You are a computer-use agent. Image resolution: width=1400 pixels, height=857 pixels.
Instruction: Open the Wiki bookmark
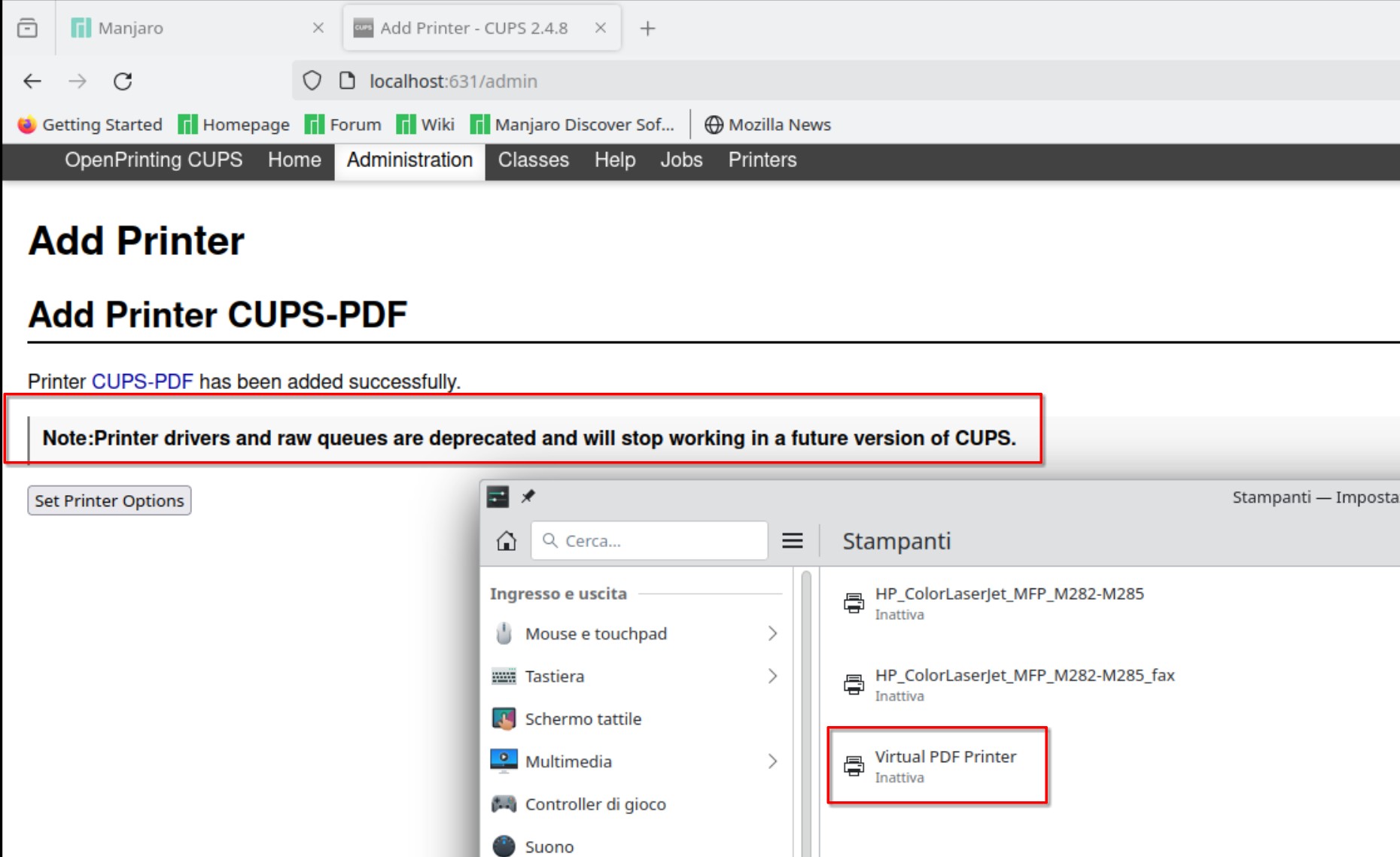425,125
